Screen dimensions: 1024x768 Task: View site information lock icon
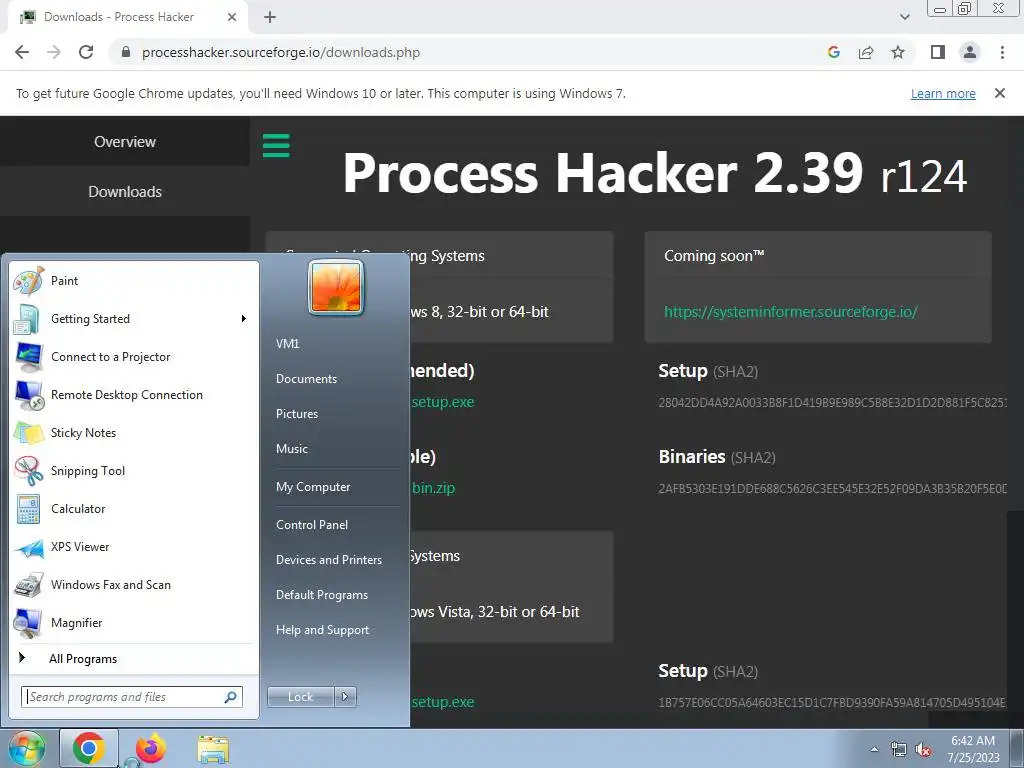[126, 52]
